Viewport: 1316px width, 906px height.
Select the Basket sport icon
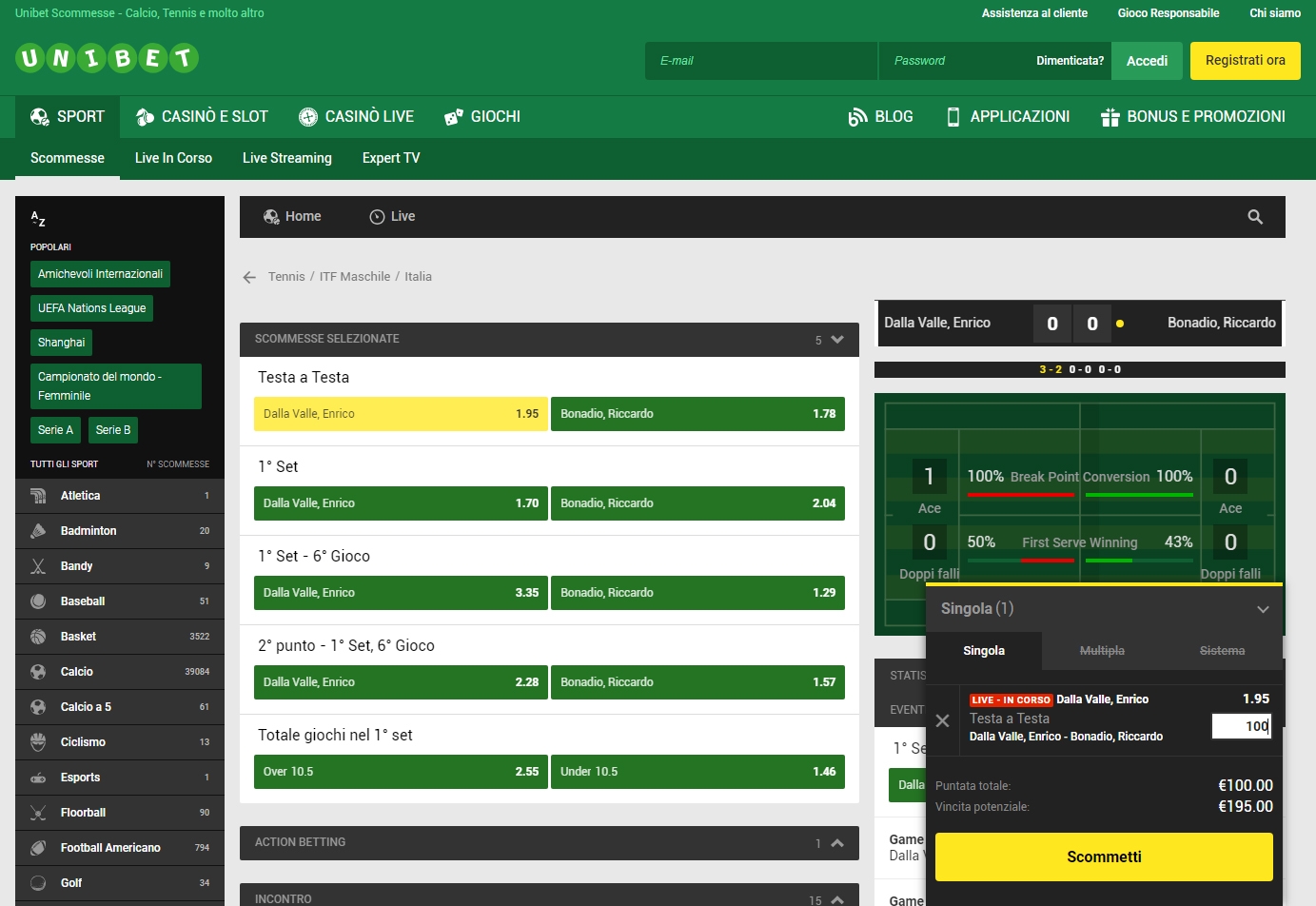38,636
